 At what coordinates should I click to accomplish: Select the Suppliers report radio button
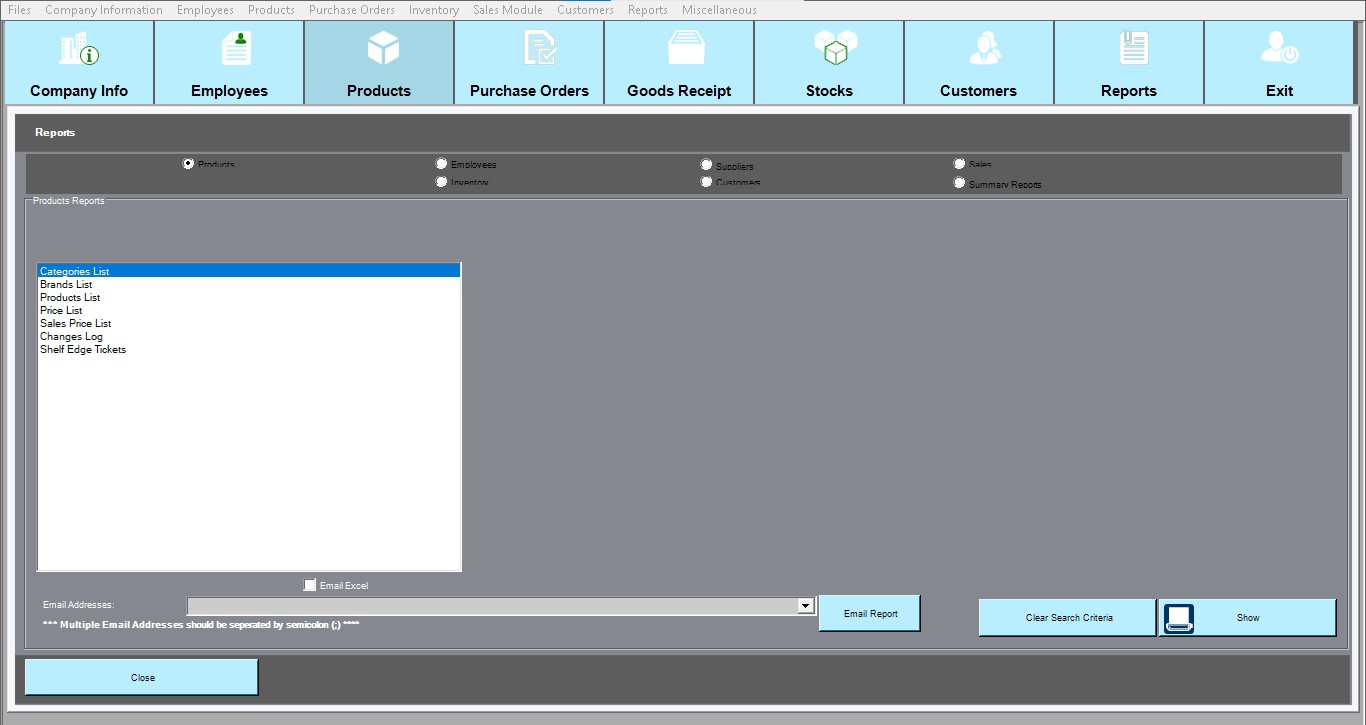coord(706,165)
